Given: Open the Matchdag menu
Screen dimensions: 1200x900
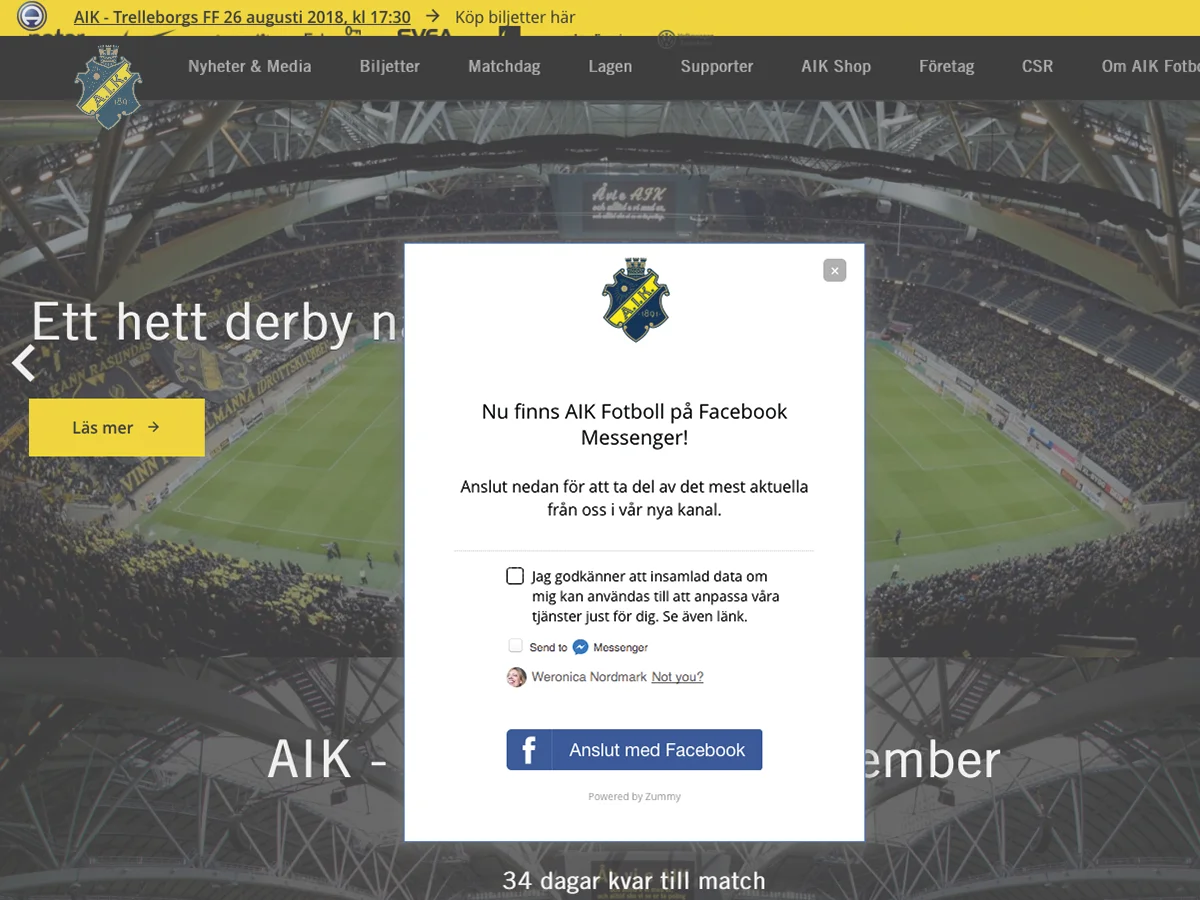Looking at the screenshot, I should point(504,66).
